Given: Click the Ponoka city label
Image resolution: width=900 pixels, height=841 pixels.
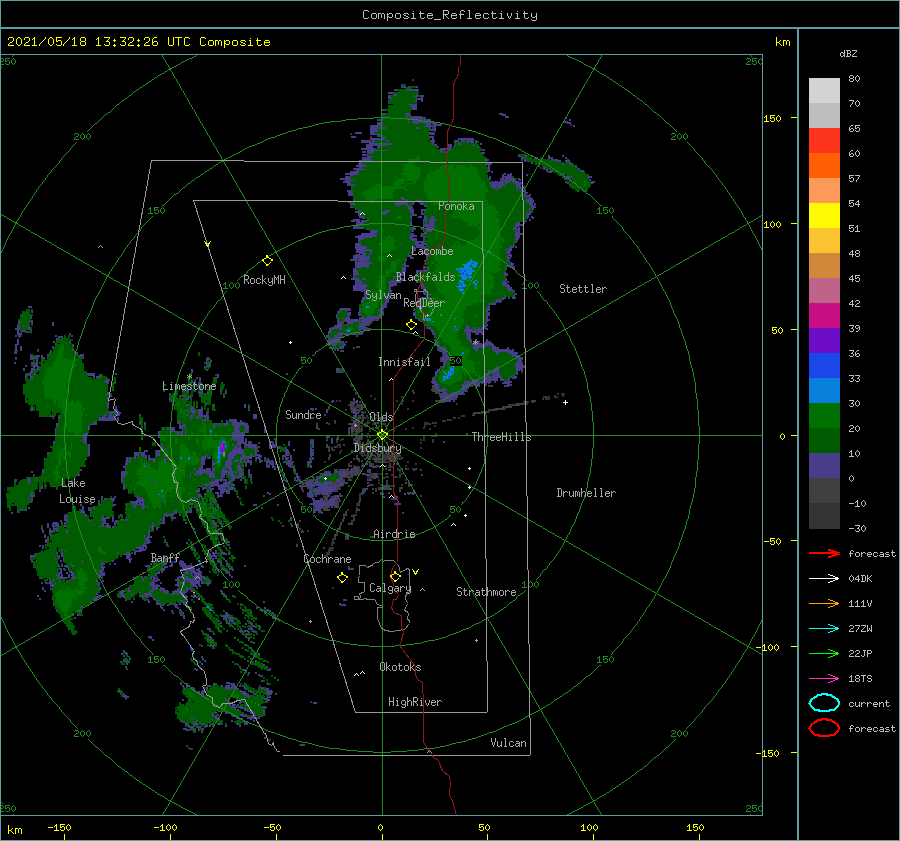Looking at the screenshot, I should pyautogui.click(x=456, y=206).
